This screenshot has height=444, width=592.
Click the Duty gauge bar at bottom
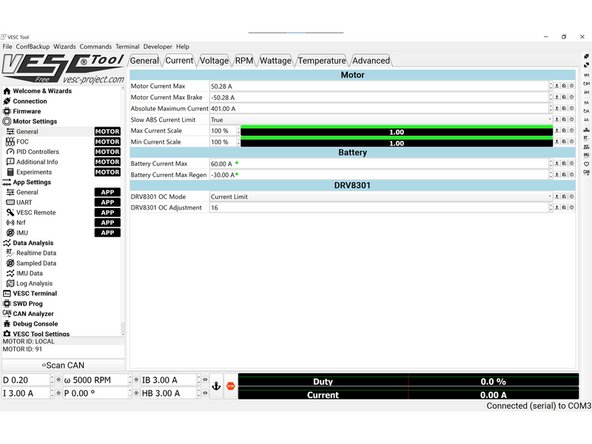408,381
